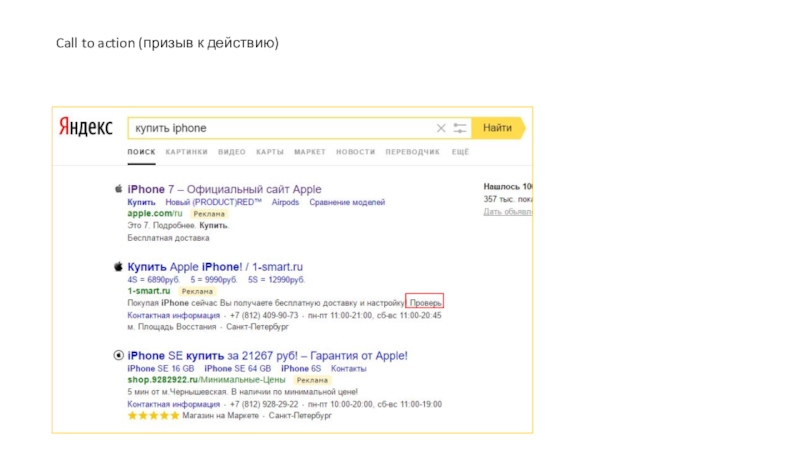Open advanced search settings sliders icon
Viewport: 800px width, 450px height.
tap(460, 128)
